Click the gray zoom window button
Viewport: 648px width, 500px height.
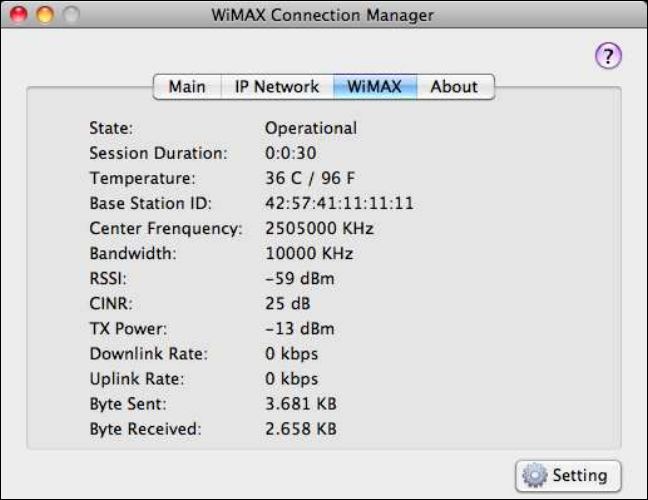point(68,15)
